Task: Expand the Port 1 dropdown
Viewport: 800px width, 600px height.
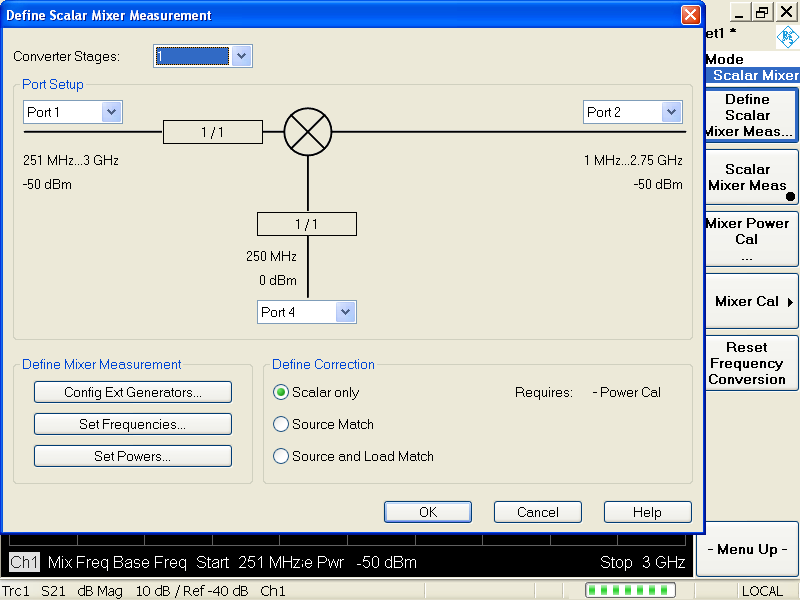Action: click(111, 113)
